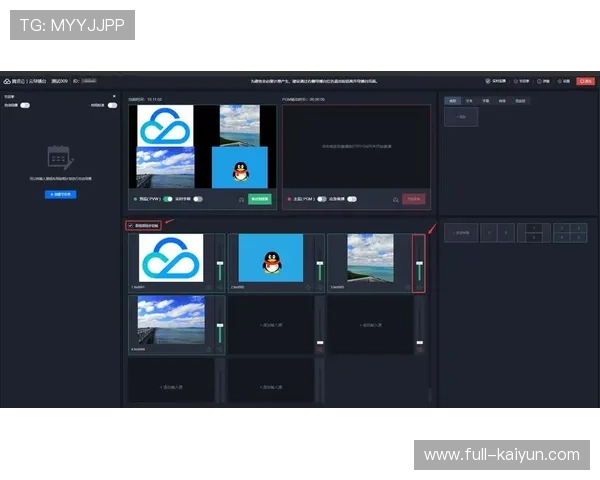Image resolution: width=600 pixels, height=480 pixels.
Task: Click the empty add-input slot in second row
Action: pos(269,326)
